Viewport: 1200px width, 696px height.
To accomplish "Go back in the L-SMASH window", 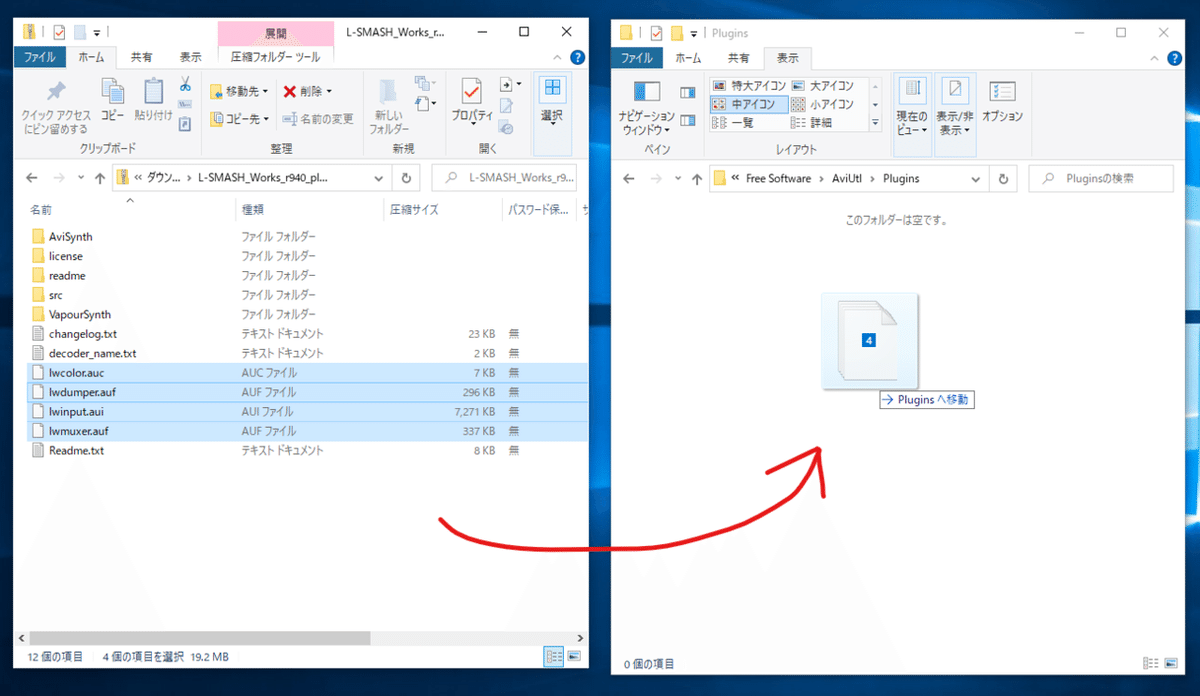I will (32, 178).
